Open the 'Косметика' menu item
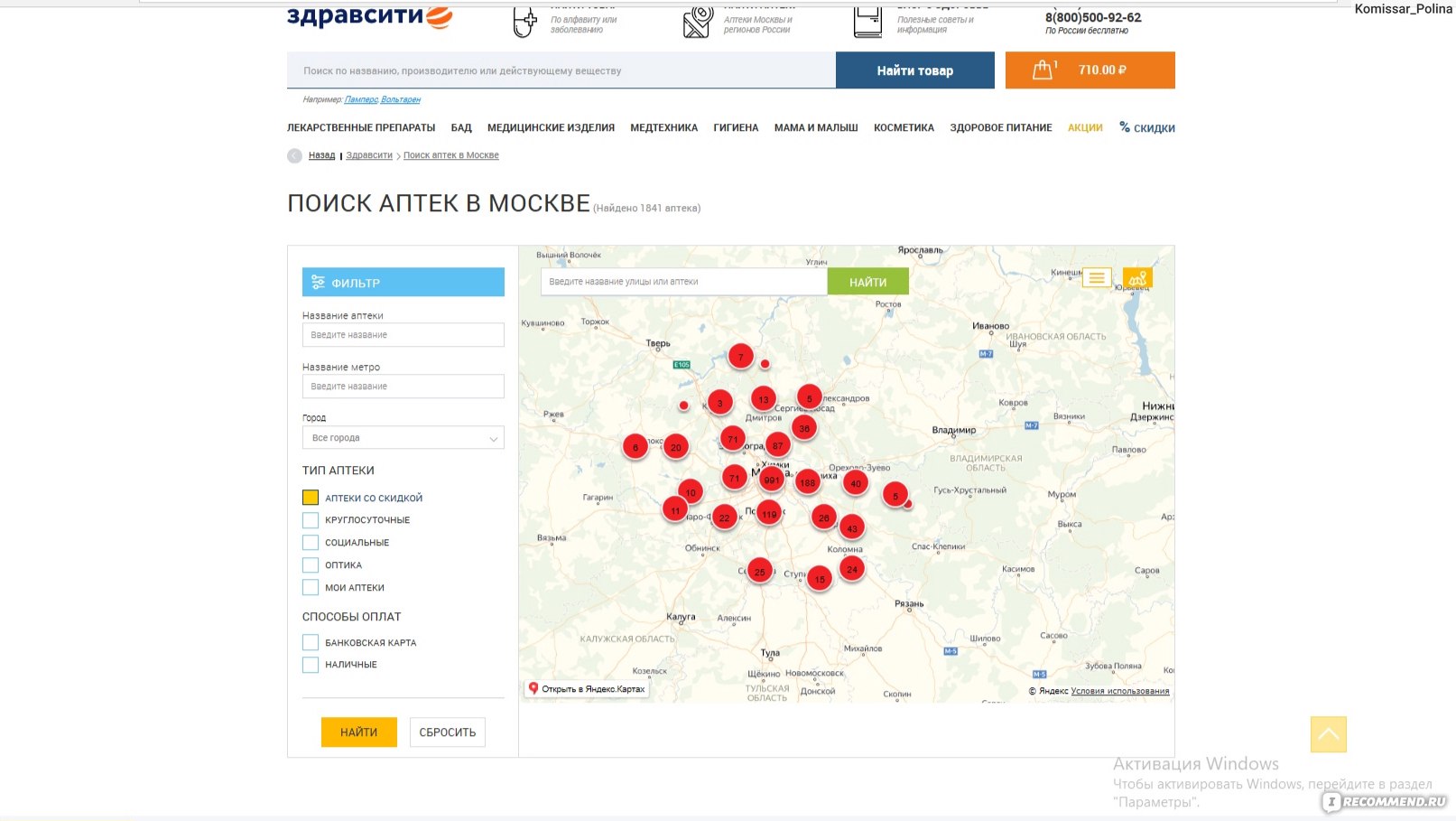Viewport: 1456px width, 821px height. (x=904, y=128)
